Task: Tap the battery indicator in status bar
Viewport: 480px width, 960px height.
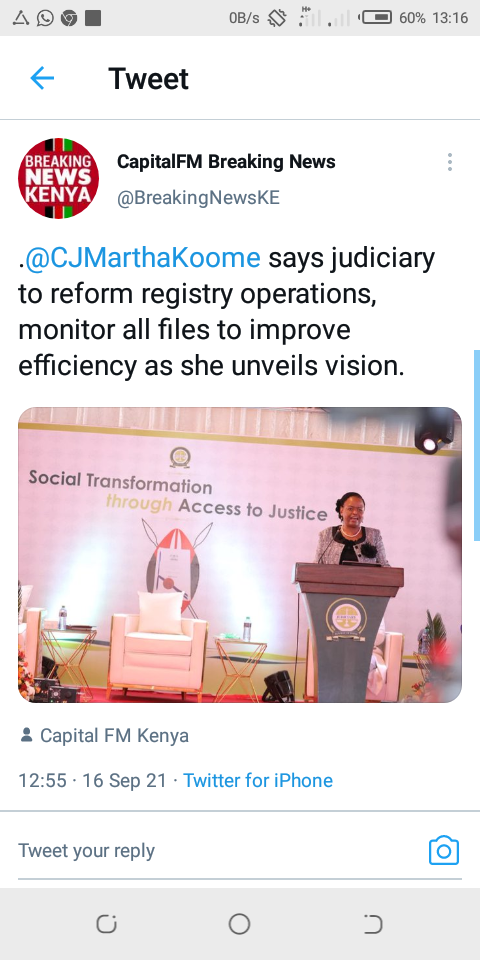Action: (376, 18)
